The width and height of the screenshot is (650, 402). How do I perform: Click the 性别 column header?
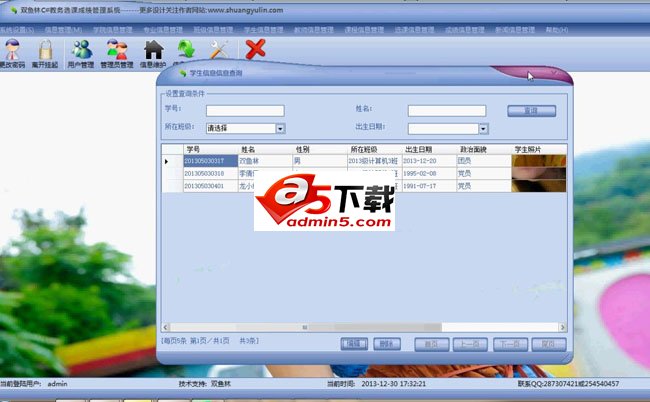pos(320,149)
